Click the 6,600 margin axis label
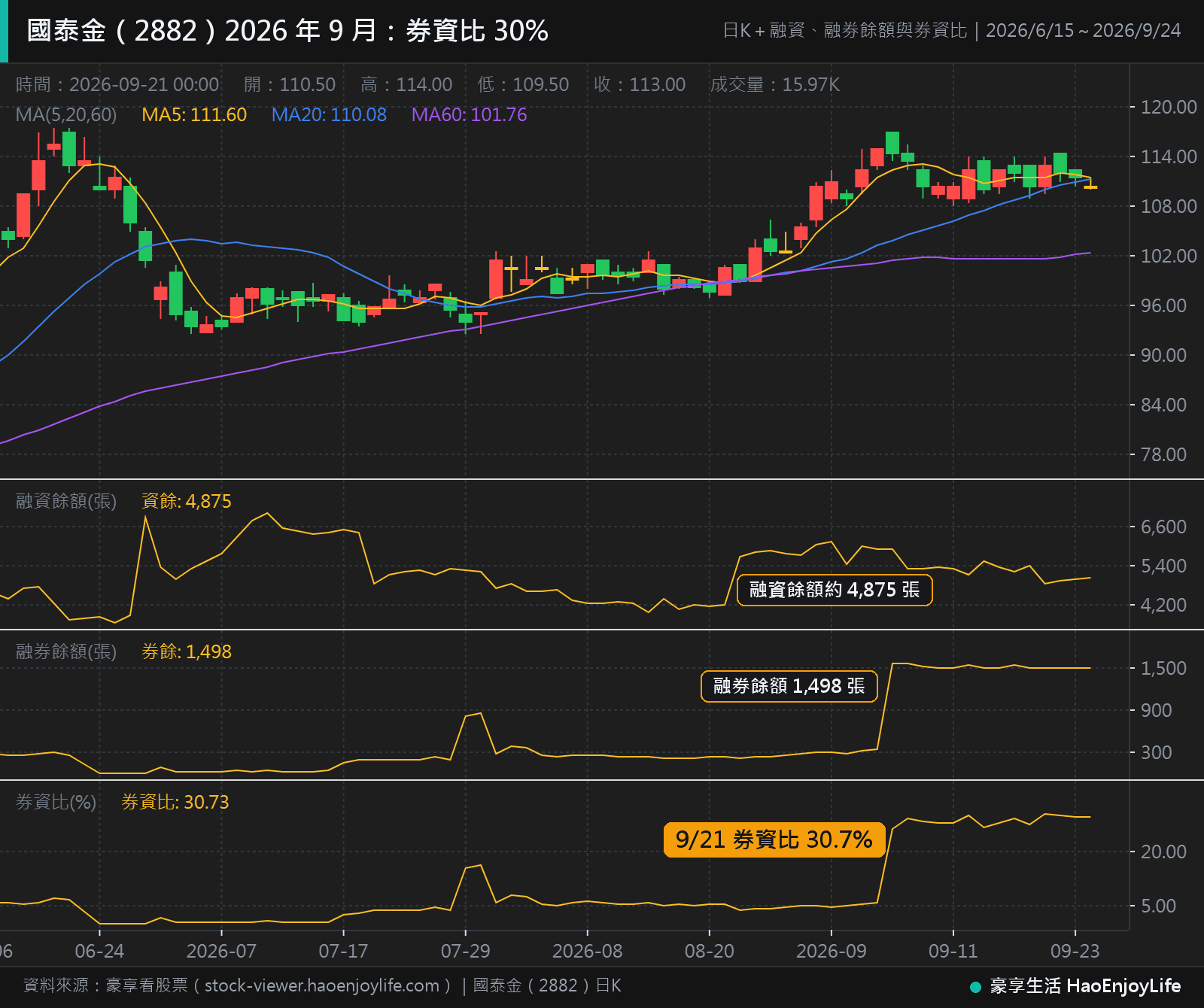This screenshot has height=1008, width=1204. [x=1163, y=527]
